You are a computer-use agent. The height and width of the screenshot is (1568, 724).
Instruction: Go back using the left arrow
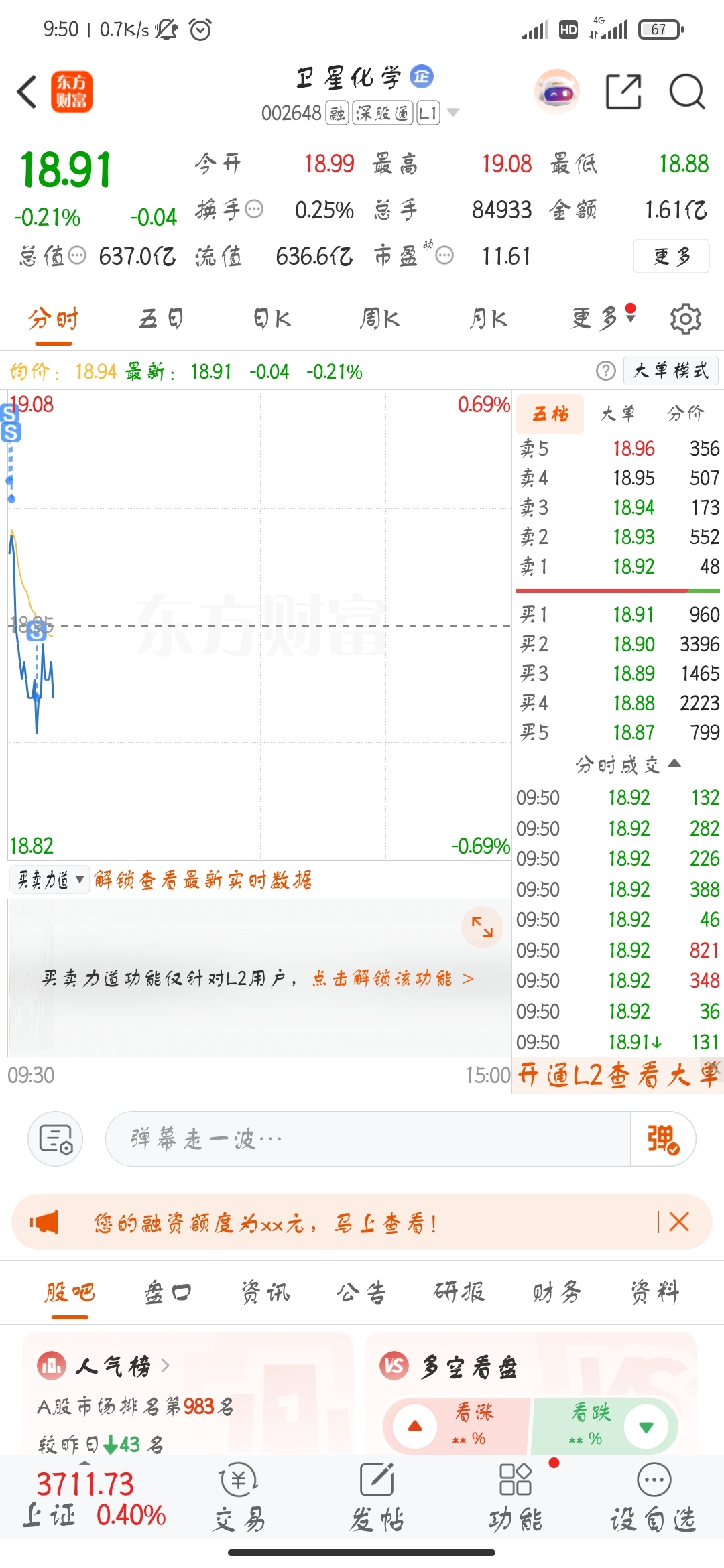(x=27, y=92)
